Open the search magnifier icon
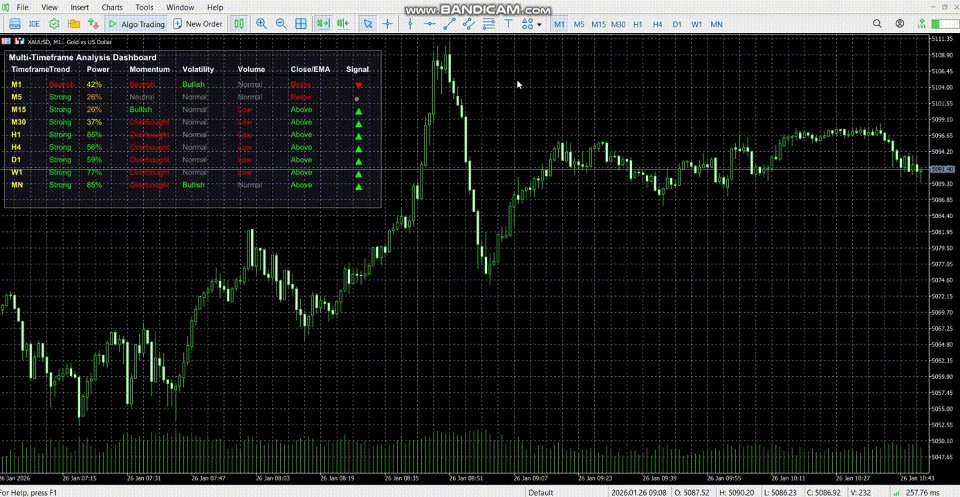 877,24
